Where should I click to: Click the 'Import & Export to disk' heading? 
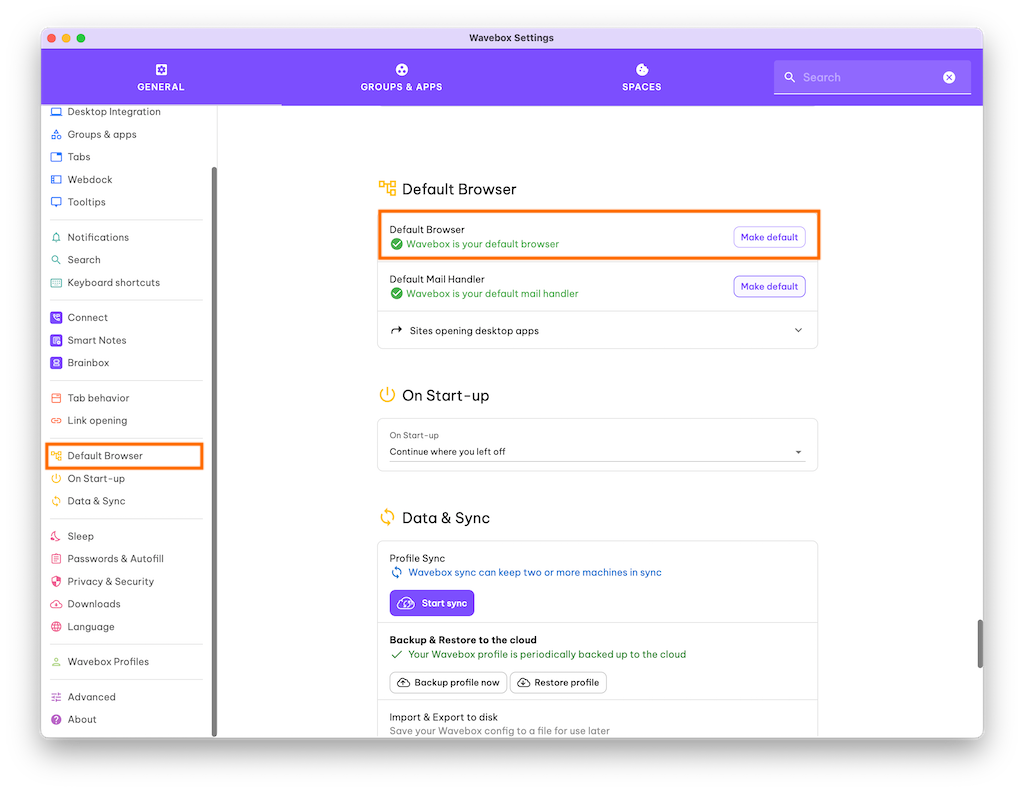[443, 717]
